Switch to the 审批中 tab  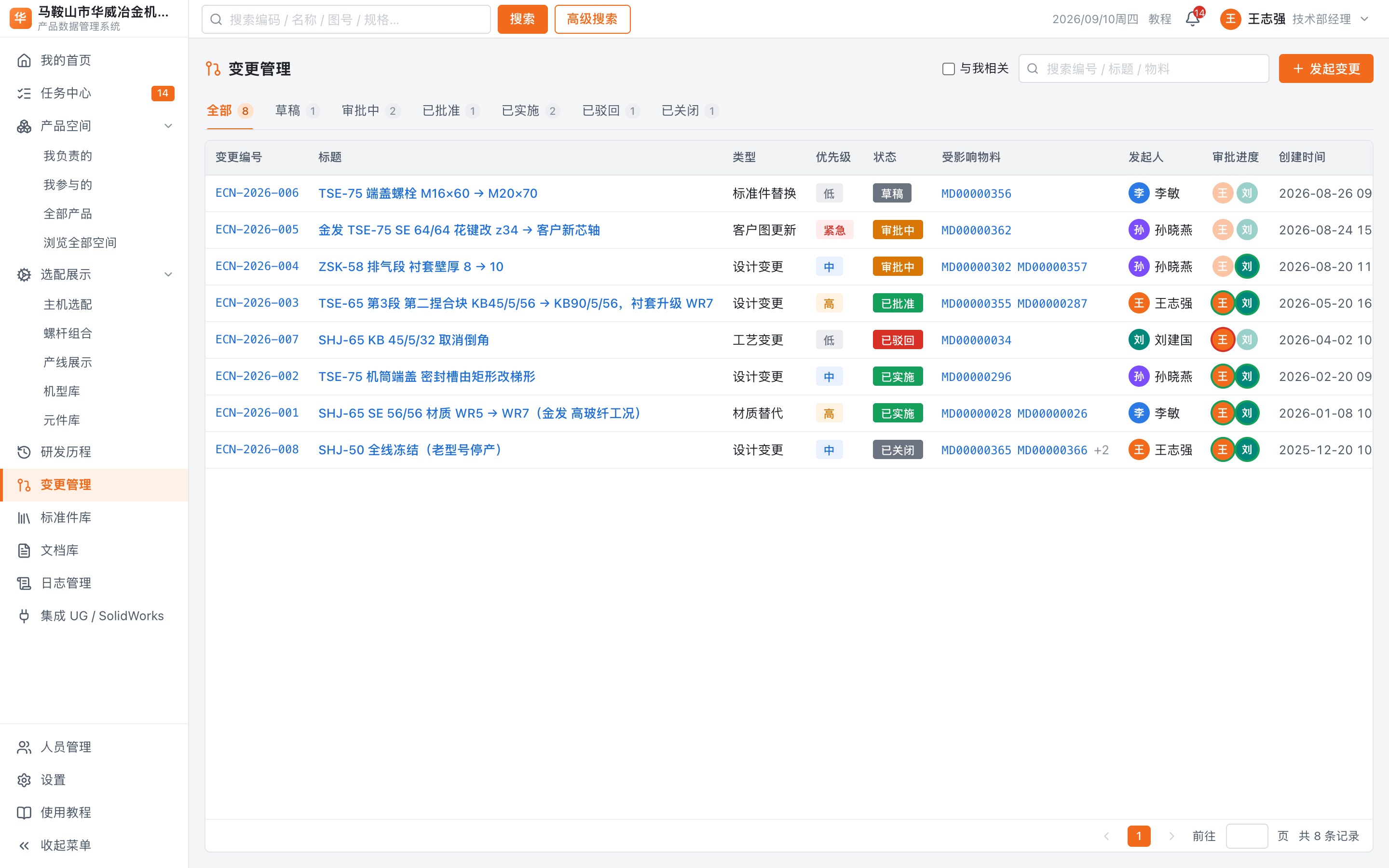point(370,111)
